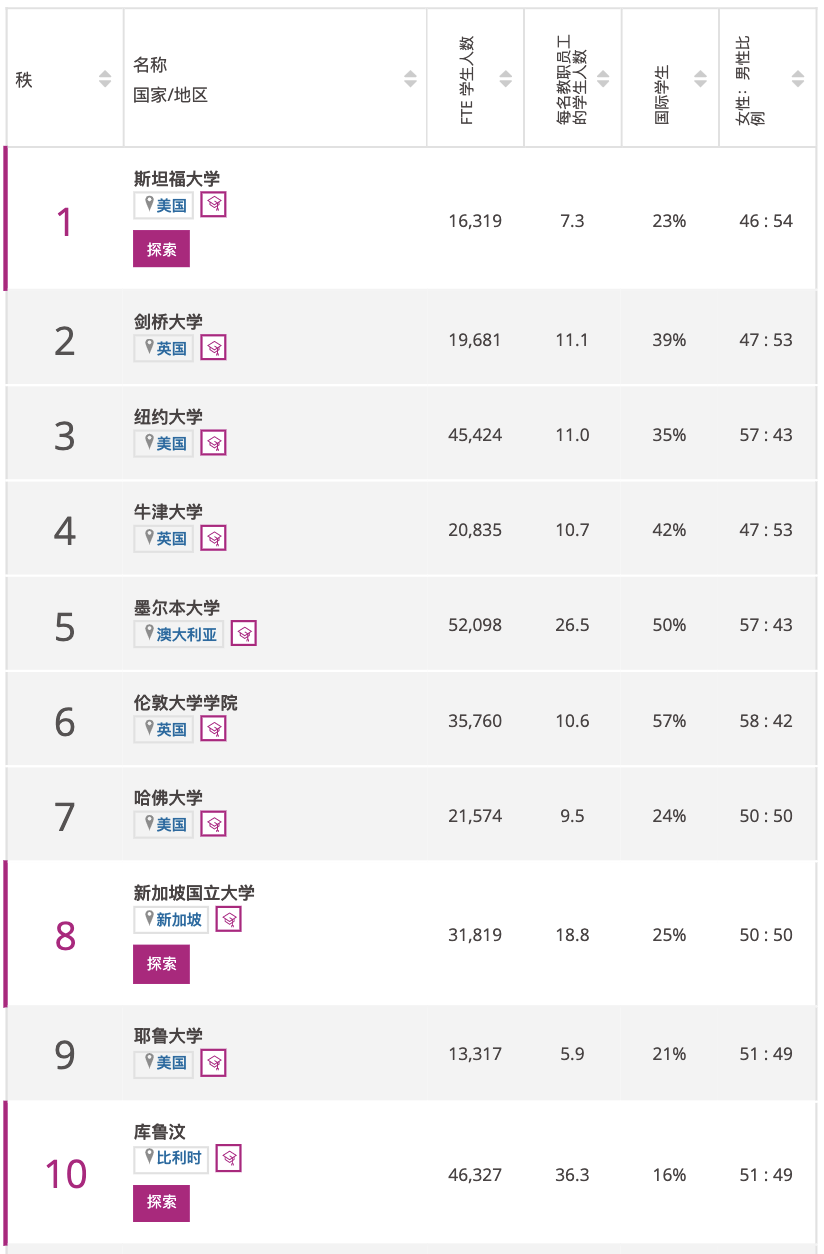Sort by 名称 column sort arrows
Viewport: 824px width, 1254px height.
coord(410,79)
